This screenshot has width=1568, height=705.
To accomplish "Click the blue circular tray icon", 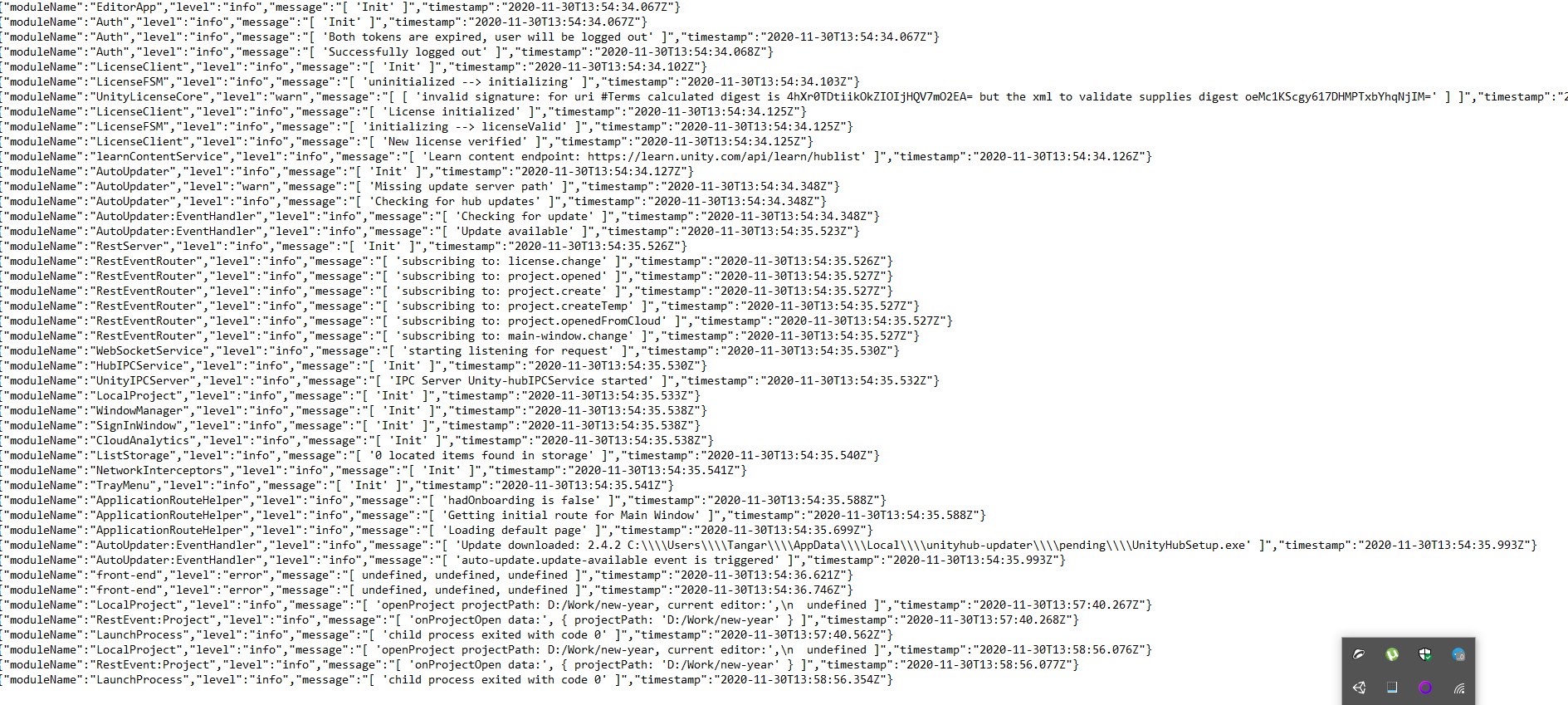I will 1458,654.
